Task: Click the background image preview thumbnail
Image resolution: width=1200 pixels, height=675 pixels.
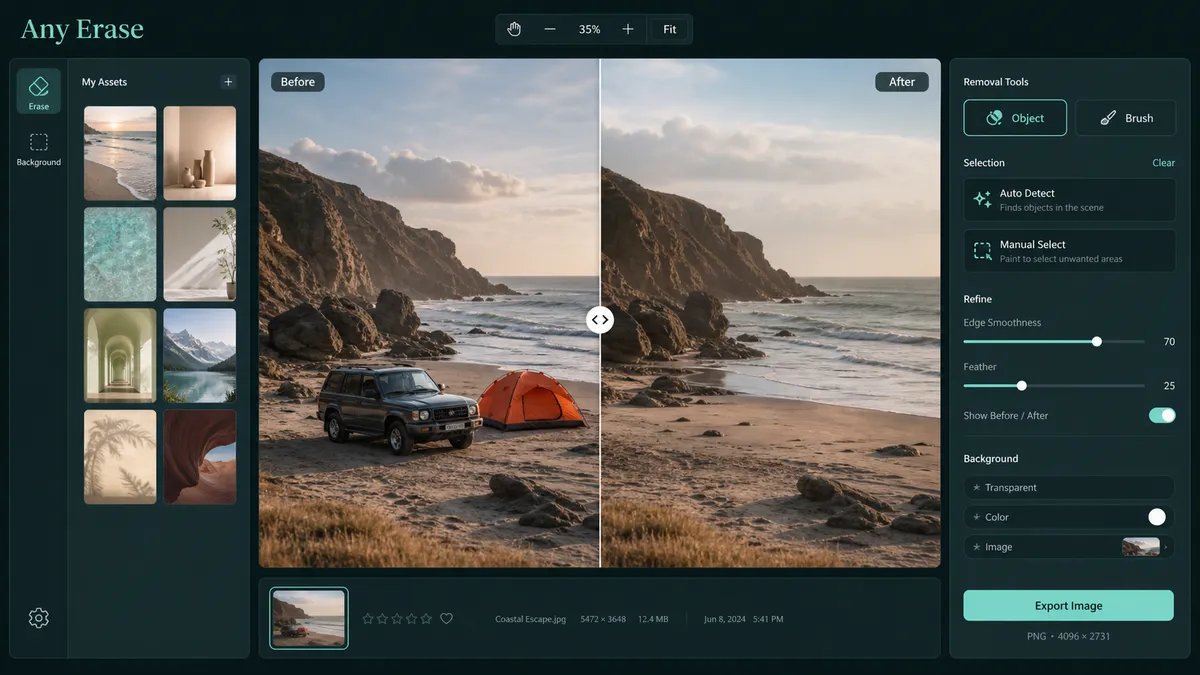Action: (1141, 547)
